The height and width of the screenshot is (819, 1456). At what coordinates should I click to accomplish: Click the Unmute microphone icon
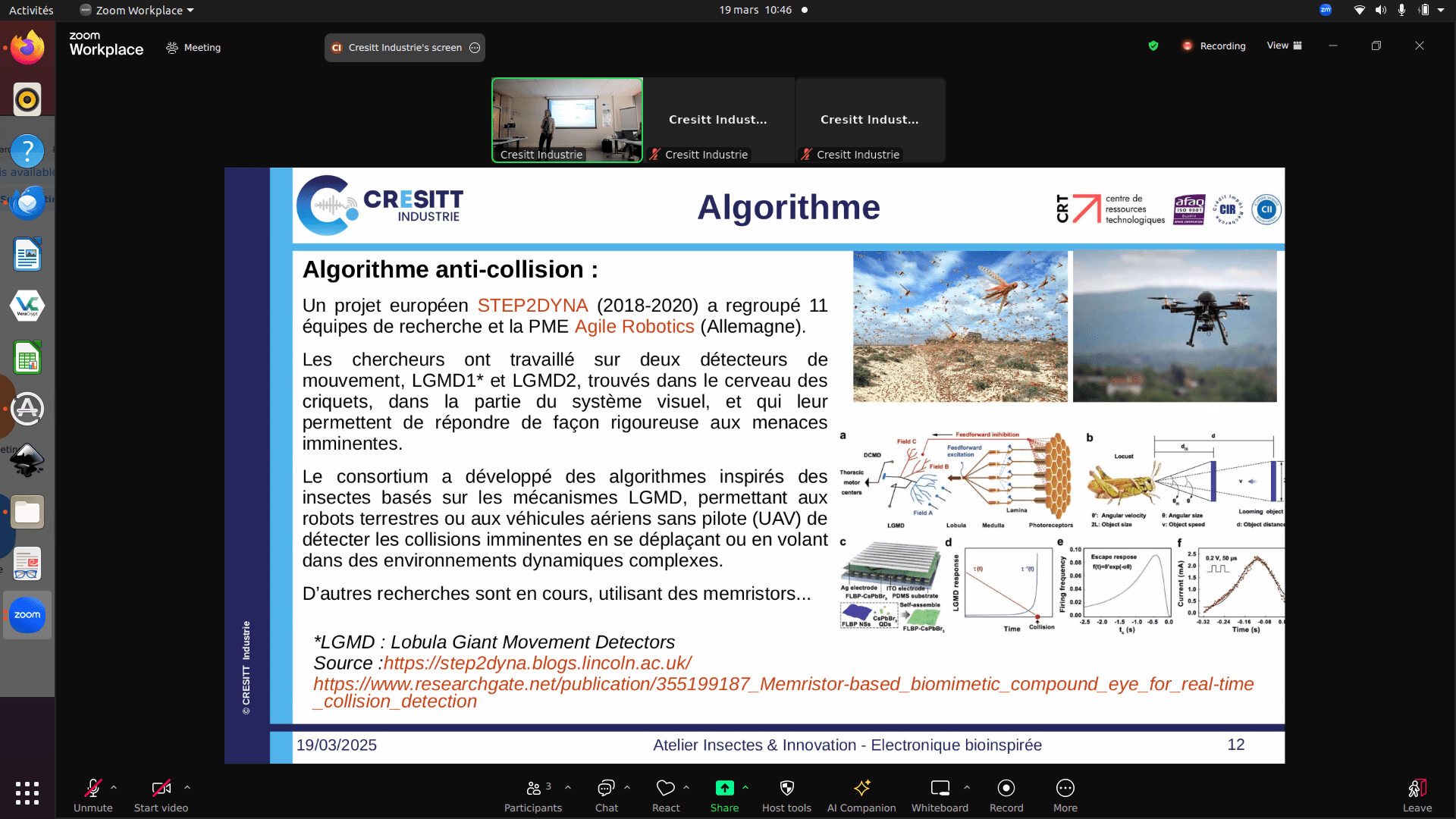(x=93, y=788)
